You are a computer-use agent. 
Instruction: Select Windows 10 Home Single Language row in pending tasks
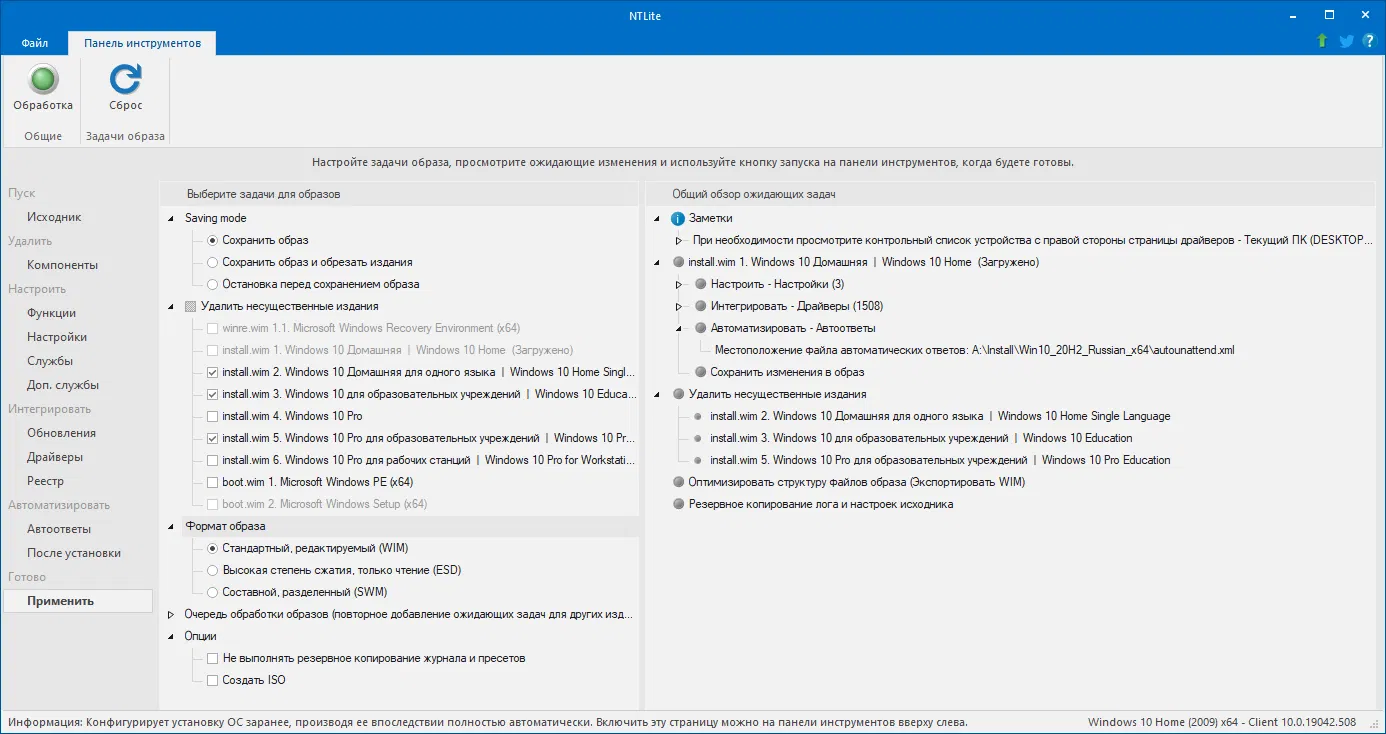tap(940, 416)
